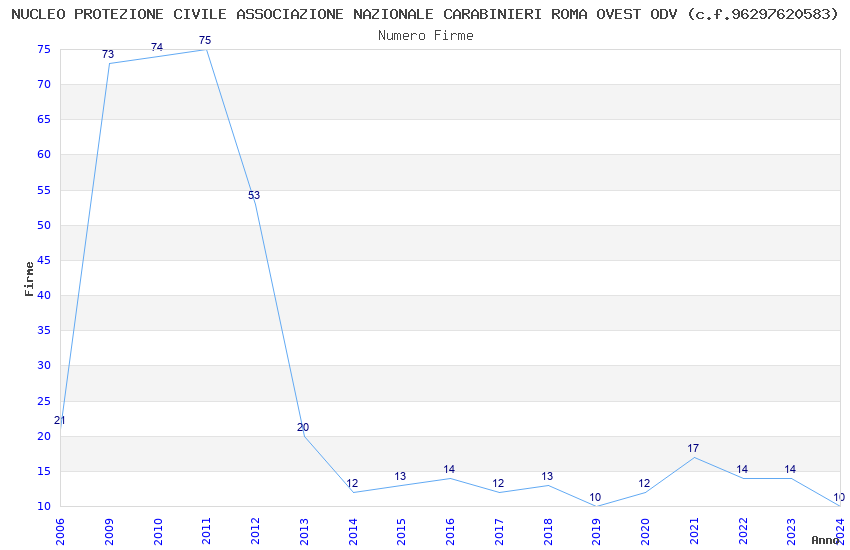The width and height of the screenshot is (850, 550).
Task: Click the 'Anno' x-axis label
Action: pos(825,540)
